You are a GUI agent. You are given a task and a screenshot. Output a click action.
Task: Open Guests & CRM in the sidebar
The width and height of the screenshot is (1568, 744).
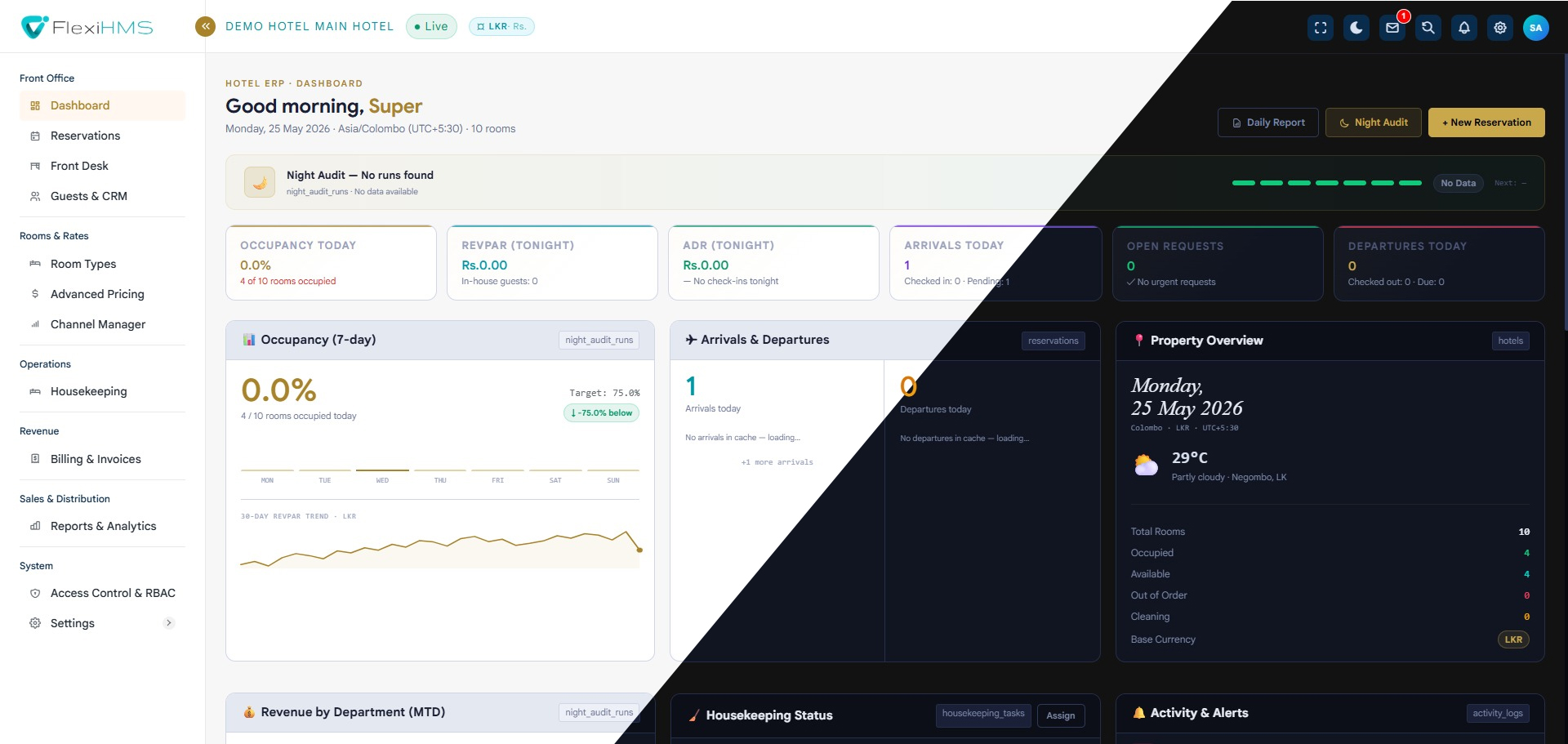click(x=102, y=196)
